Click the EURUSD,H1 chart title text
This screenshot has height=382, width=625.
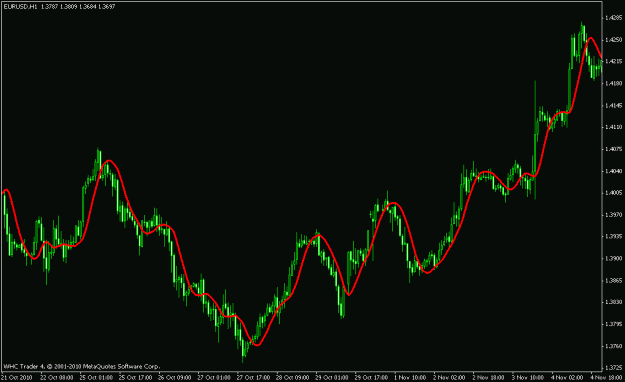pyautogui.click(x=20, y=7)
